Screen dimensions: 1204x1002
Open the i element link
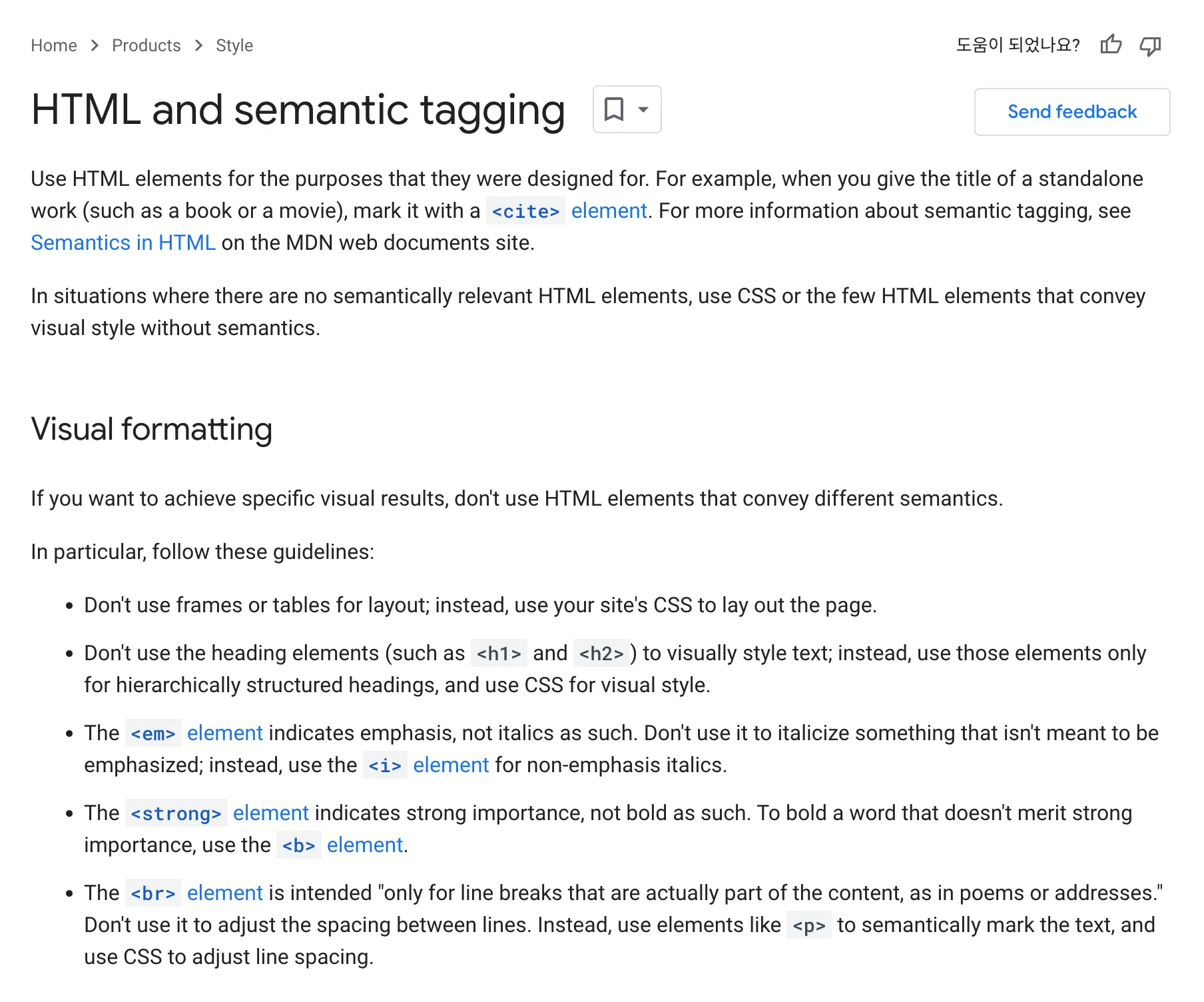450,765
